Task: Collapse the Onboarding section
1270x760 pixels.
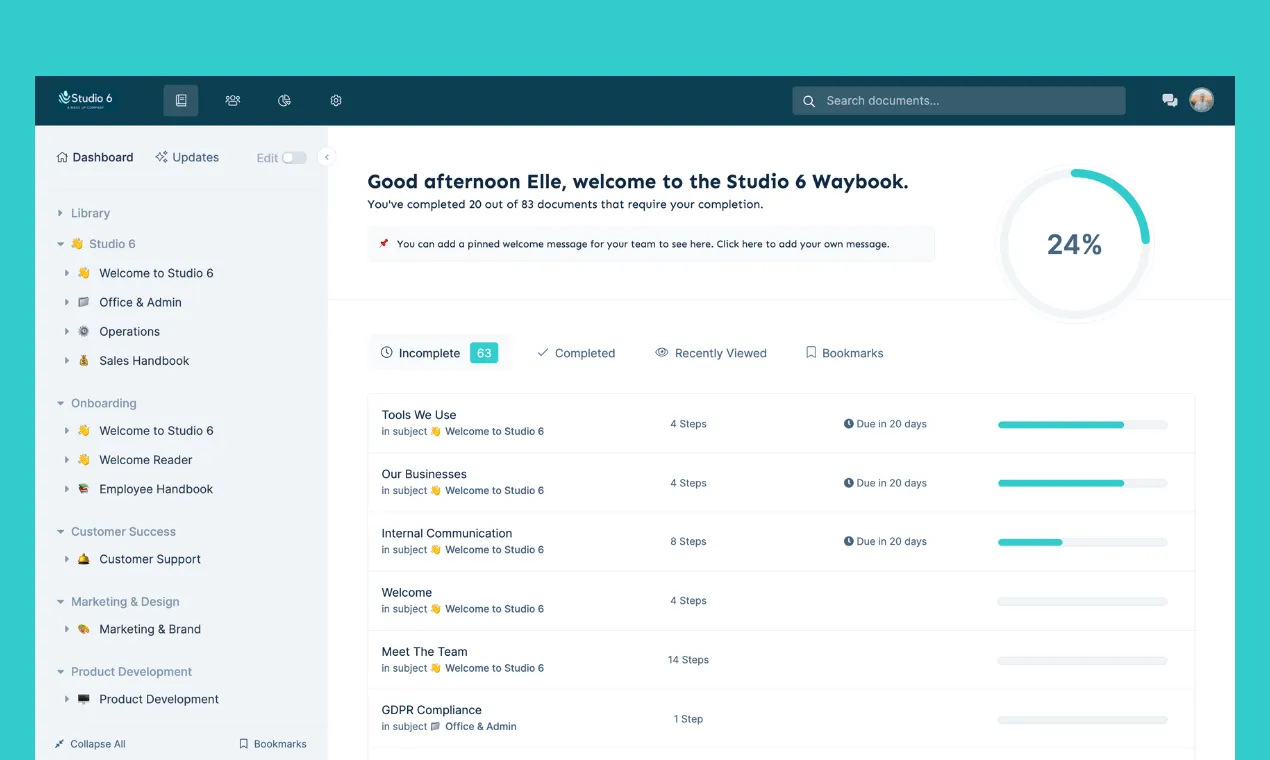Action: coord(61,404)
